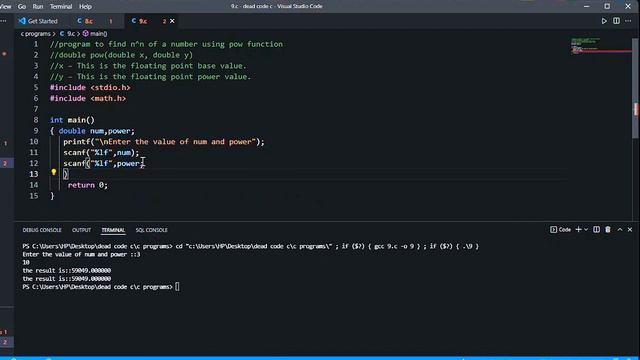This screenshot has width=640, height=360.
Task: Click line number 8 in the gutter
Action: point(36,120)
